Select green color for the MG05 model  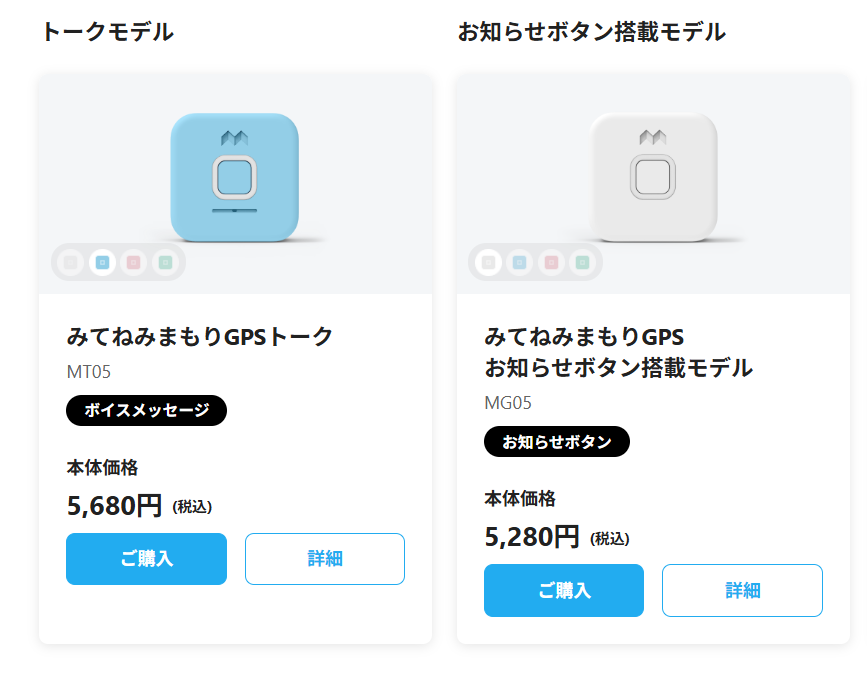[x=583, y=263]
